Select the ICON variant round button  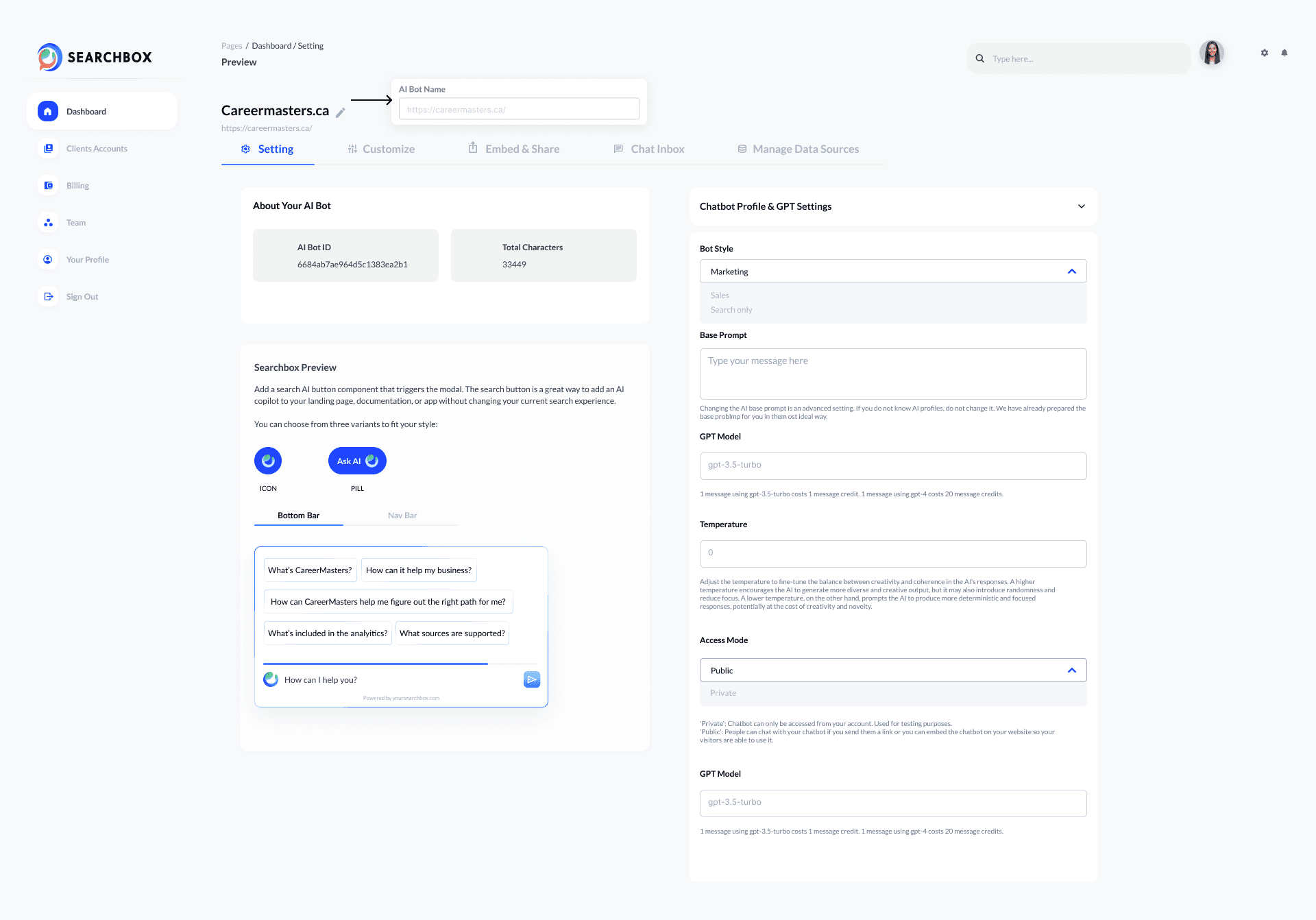pyautogui.click(x=268, y=461)
